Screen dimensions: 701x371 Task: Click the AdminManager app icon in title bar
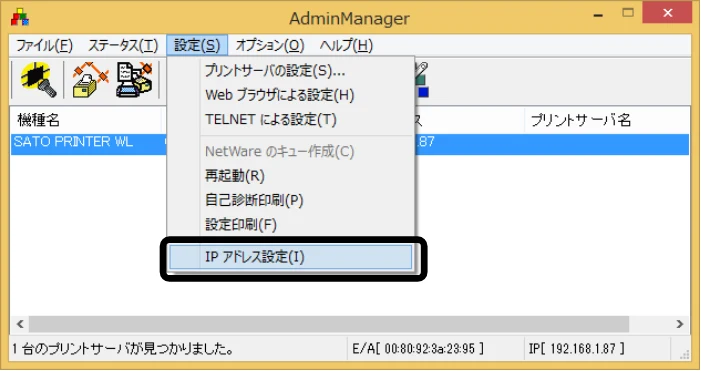[x=20, y=17]
